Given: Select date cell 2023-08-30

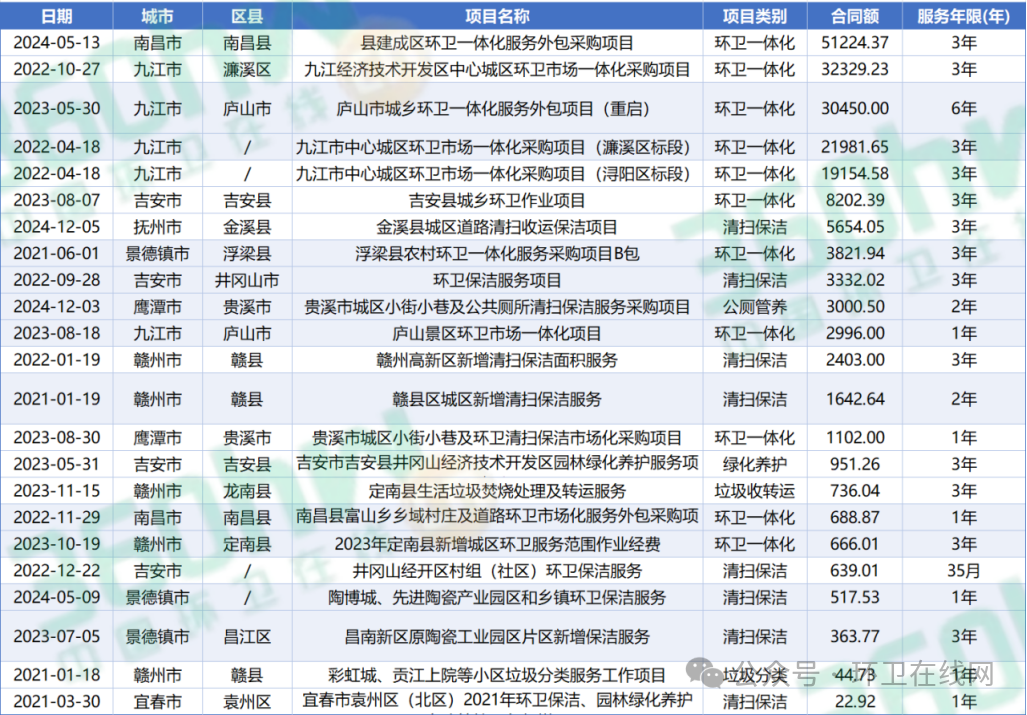Looking at the screenshot, I should click(56, 437).
